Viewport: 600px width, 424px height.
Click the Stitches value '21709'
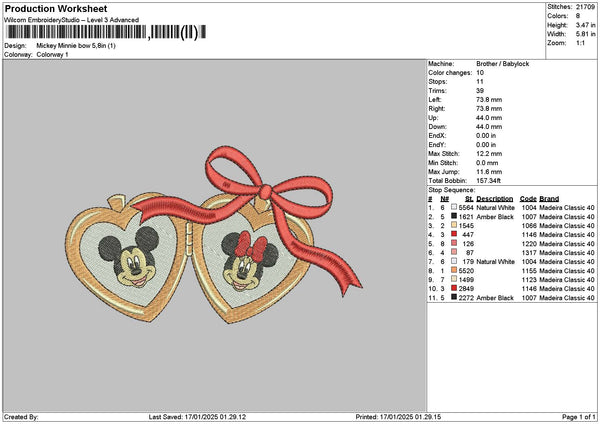pos(585,7)
